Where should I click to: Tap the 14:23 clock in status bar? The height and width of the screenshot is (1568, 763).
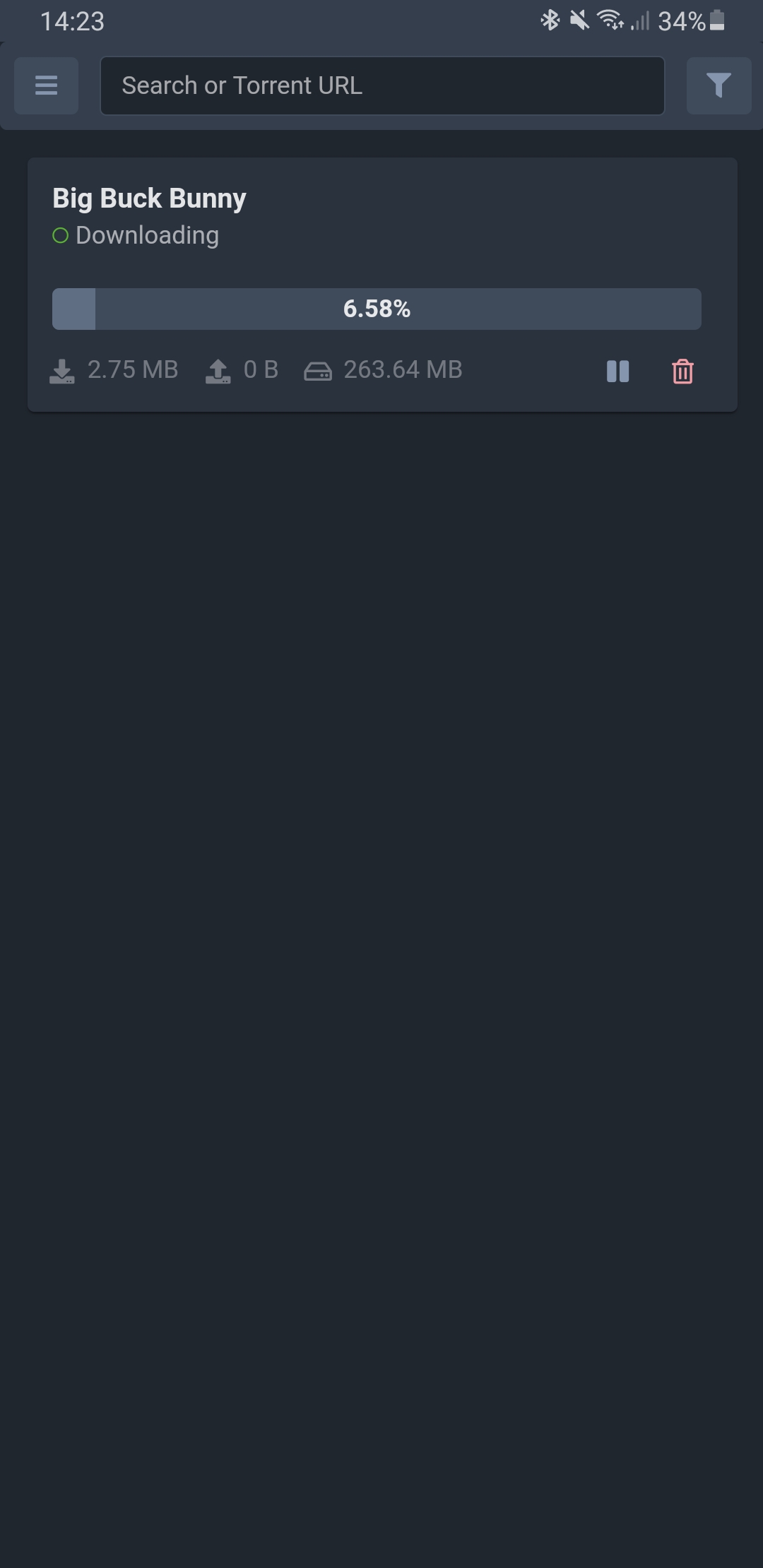tap(72, 21)
